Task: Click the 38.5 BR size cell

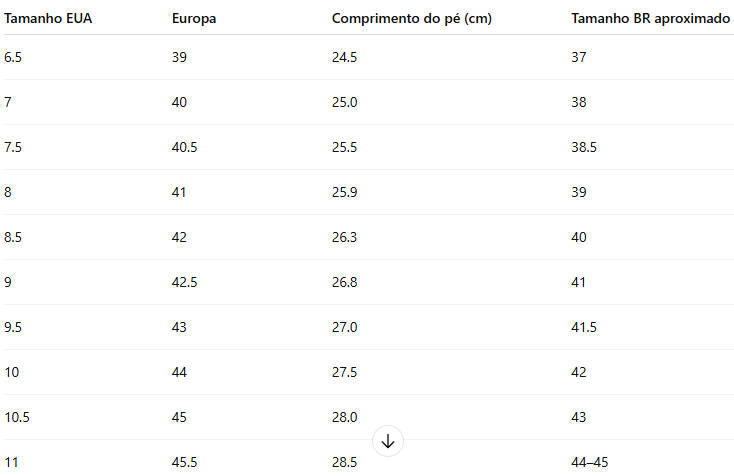Action: [x=584, y=147]
